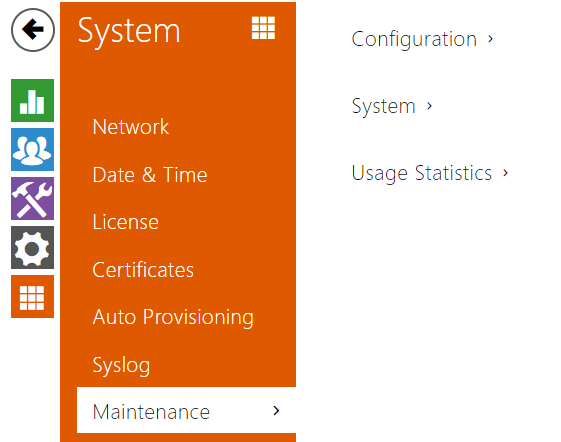
Task: Open the Date & Time menu item
Action: point(150,175)
